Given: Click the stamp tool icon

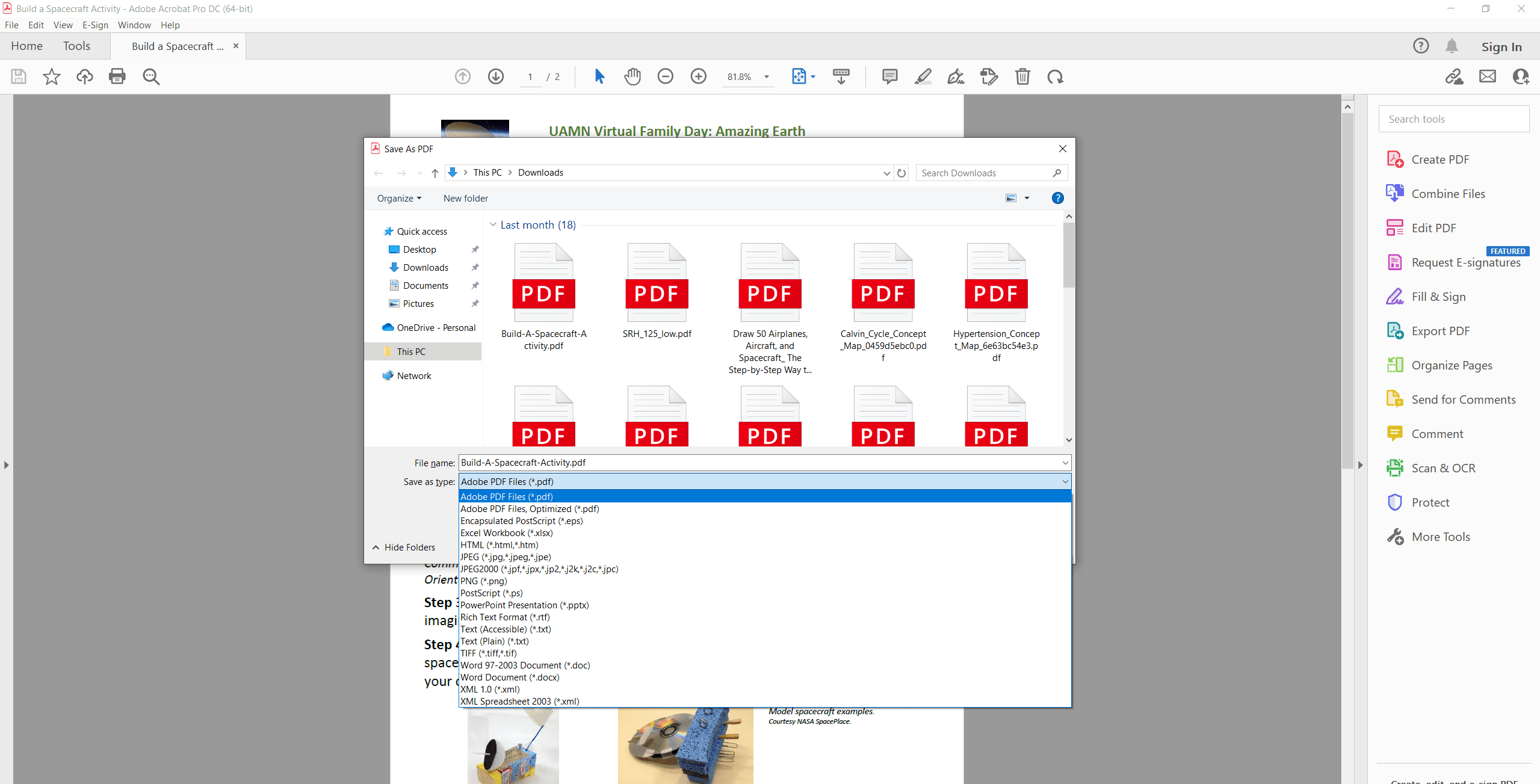Looking at the screenshot, I should coord(989,76).
